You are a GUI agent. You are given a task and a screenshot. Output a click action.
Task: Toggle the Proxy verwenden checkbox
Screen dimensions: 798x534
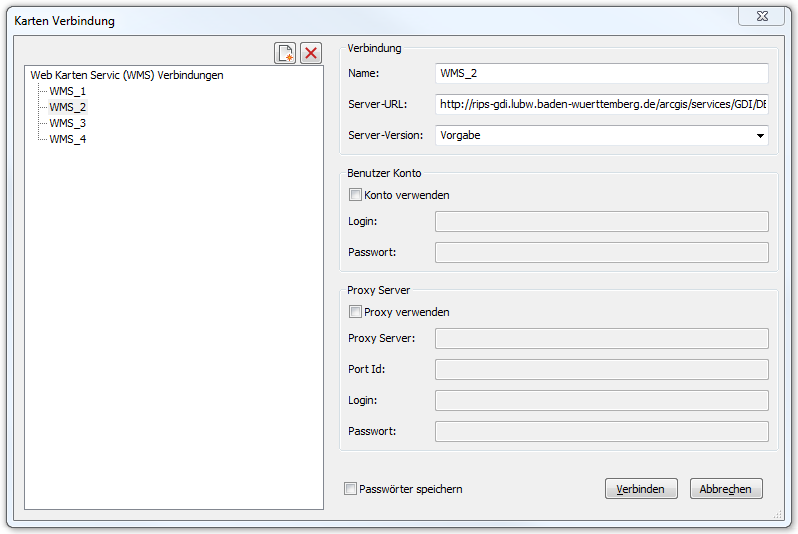[355, 312]
